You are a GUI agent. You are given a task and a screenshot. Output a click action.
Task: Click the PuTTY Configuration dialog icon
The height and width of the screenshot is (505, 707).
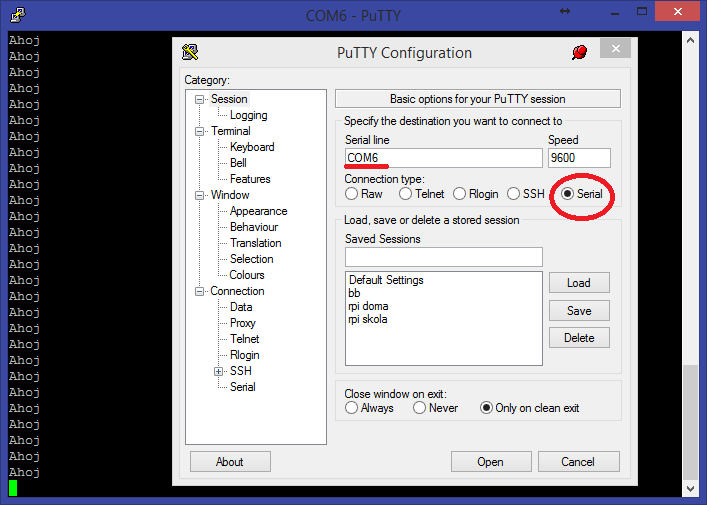point(190,52)
